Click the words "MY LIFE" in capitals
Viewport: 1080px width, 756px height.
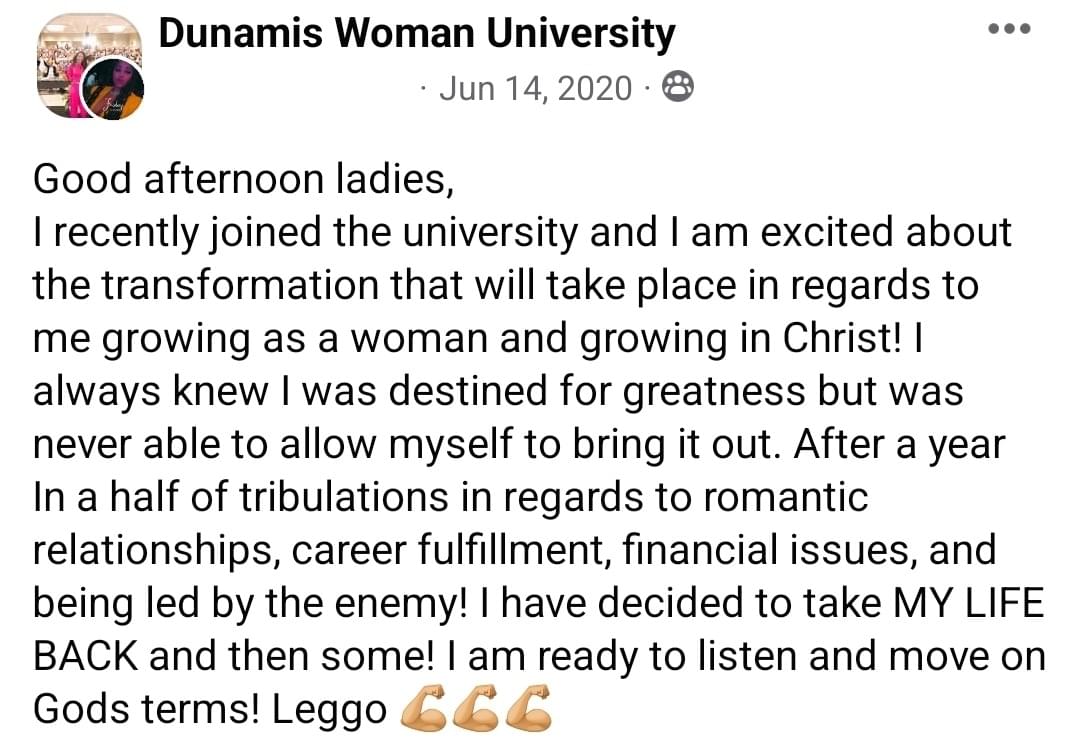tap(969, 602)
